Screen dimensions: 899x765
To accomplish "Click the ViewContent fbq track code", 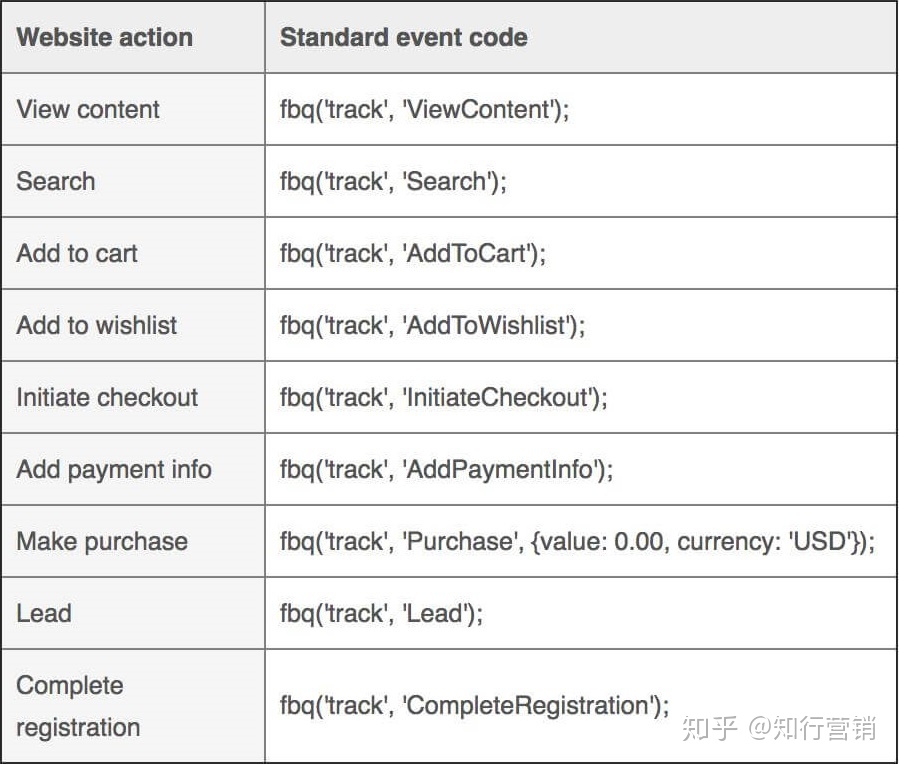I will tap(424, 110).
